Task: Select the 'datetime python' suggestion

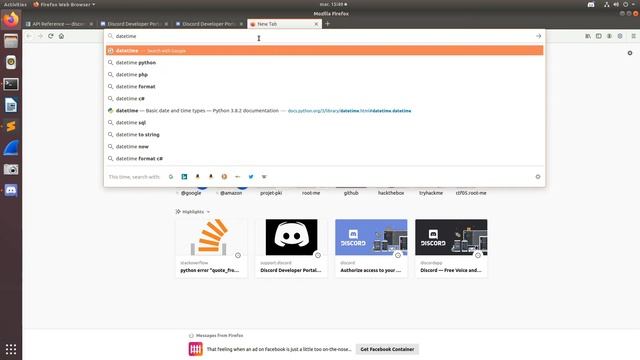Action: [324, 62]
